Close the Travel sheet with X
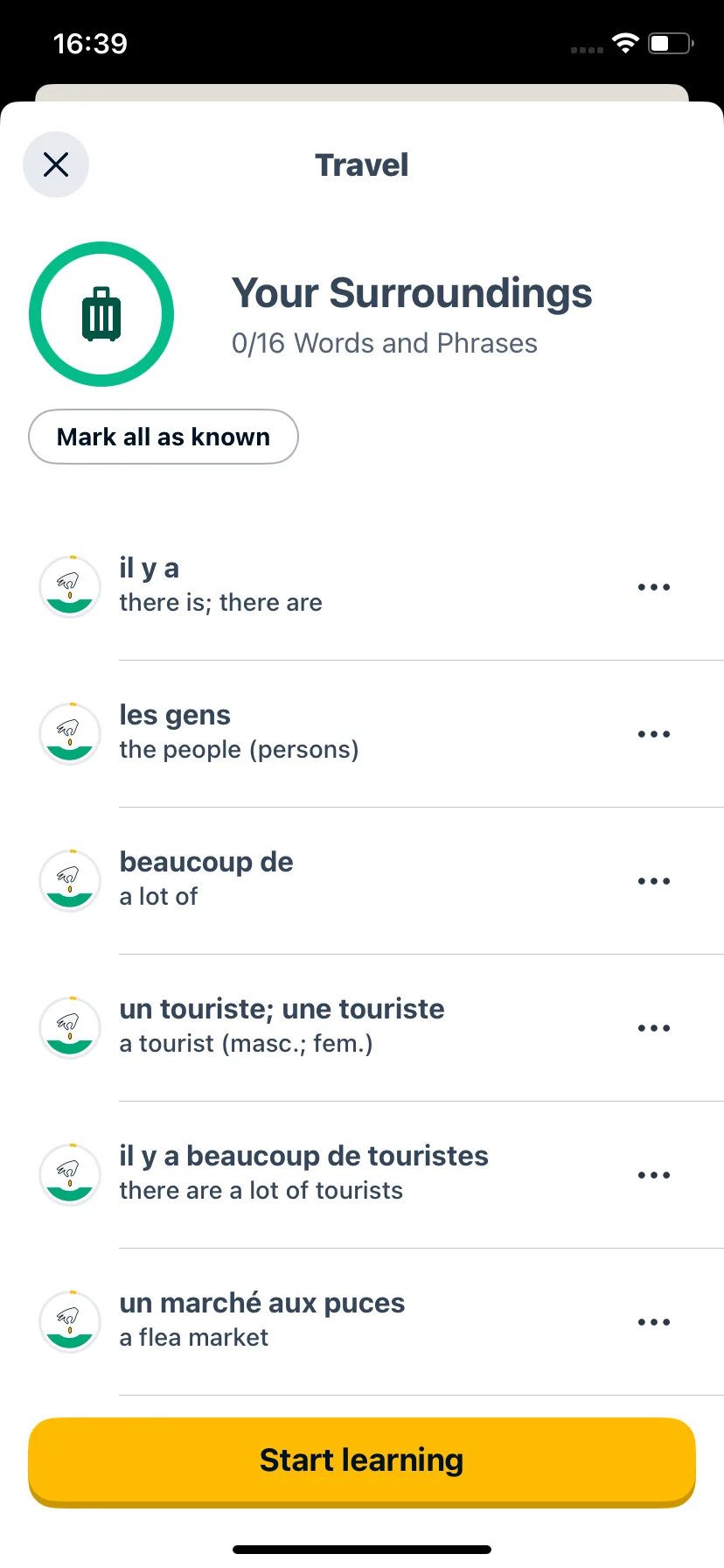Screen dimensions: 724x1568 click(x=56, y=164)
